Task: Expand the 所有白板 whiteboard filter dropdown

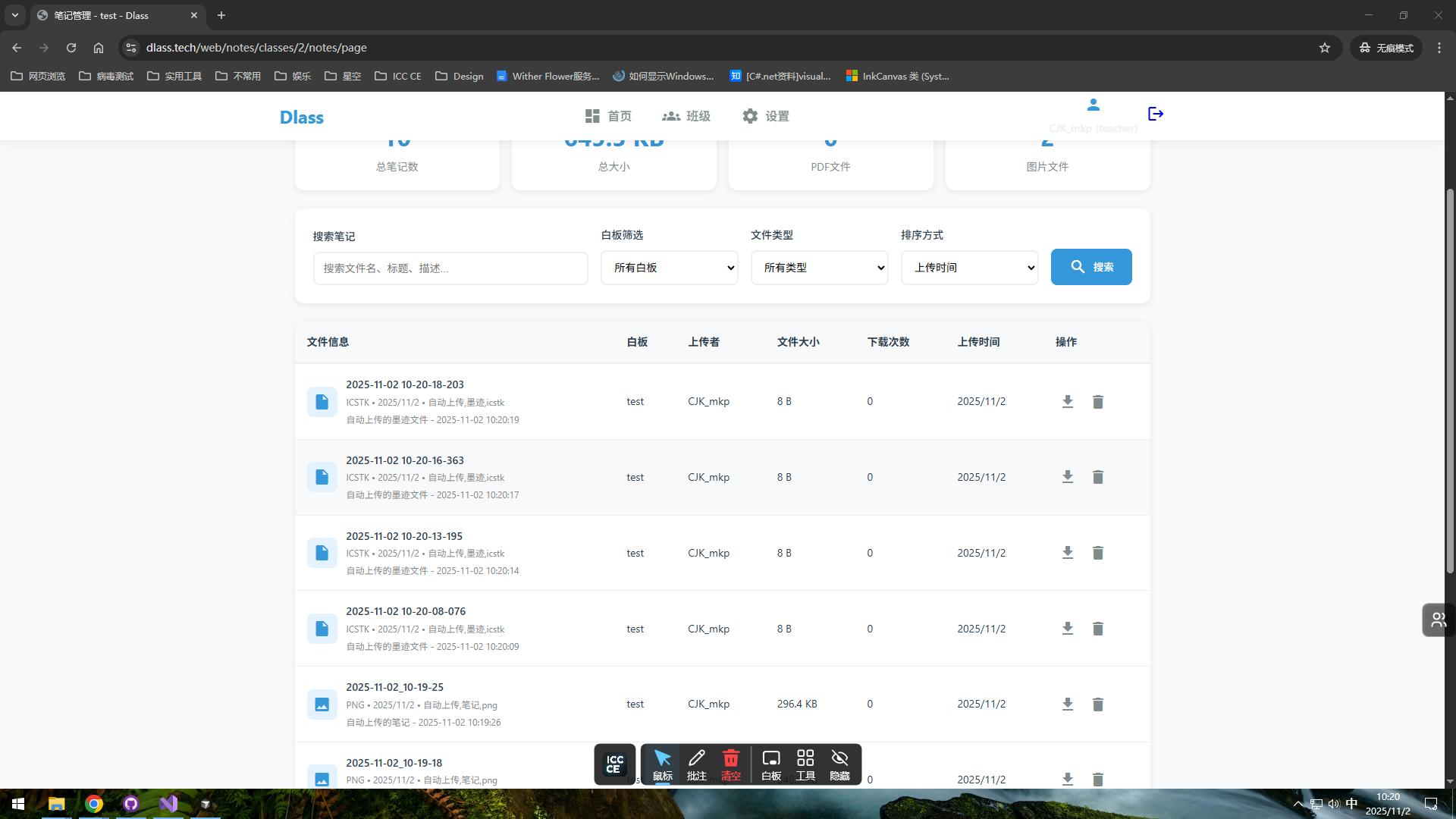Action: (x=669, y=268)
